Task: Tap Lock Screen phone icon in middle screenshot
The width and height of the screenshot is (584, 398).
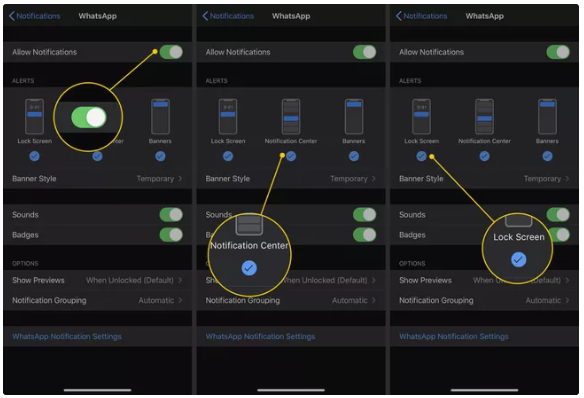Action: pyautogui.click(x=228, y=117)
